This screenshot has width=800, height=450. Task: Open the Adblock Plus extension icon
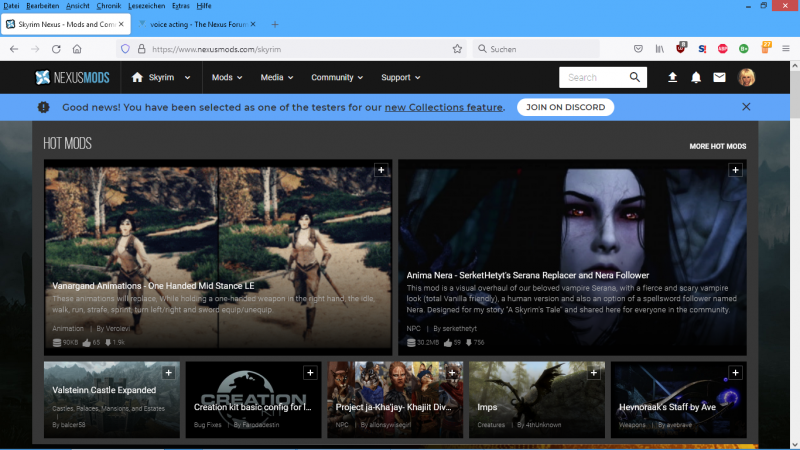coord(723,49)
